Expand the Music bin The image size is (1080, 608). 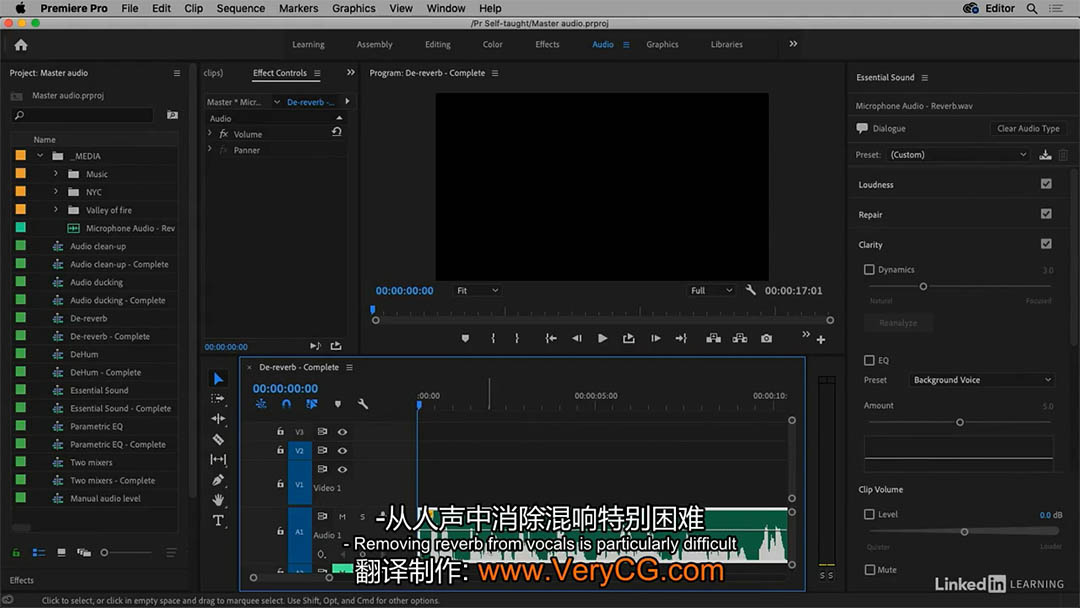tap(56, 174)
